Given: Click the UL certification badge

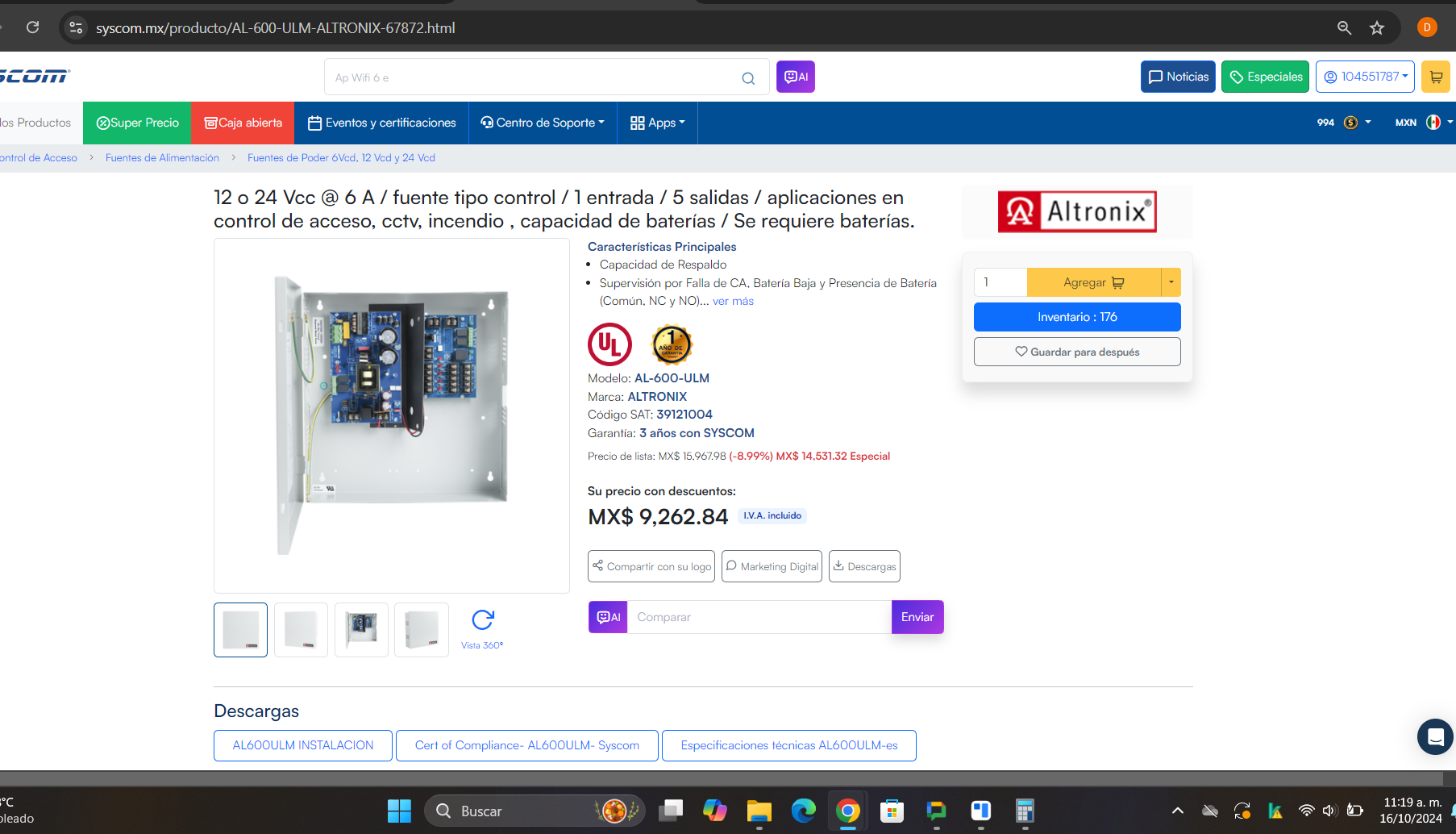Looking at the screenshot, I should coord(609,344).
